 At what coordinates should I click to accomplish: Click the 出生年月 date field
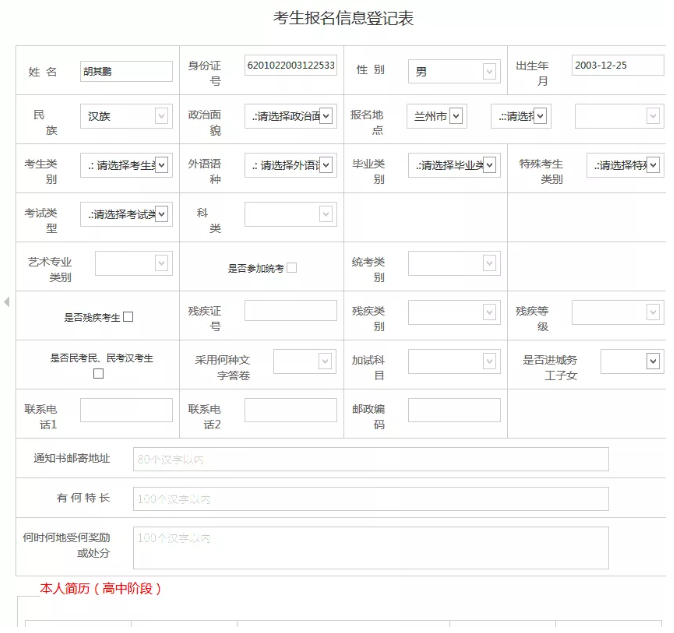[x=617, y=65]
